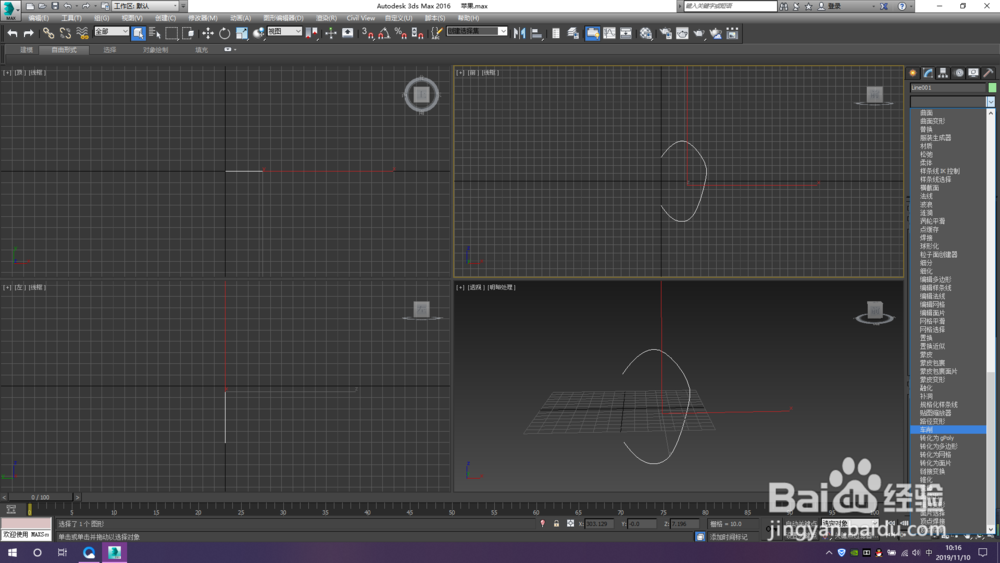The height and width of the screenshot is (563, 1000).
Task: Toggle the selection lock icon in status bar
Action: tap(556, 524)
